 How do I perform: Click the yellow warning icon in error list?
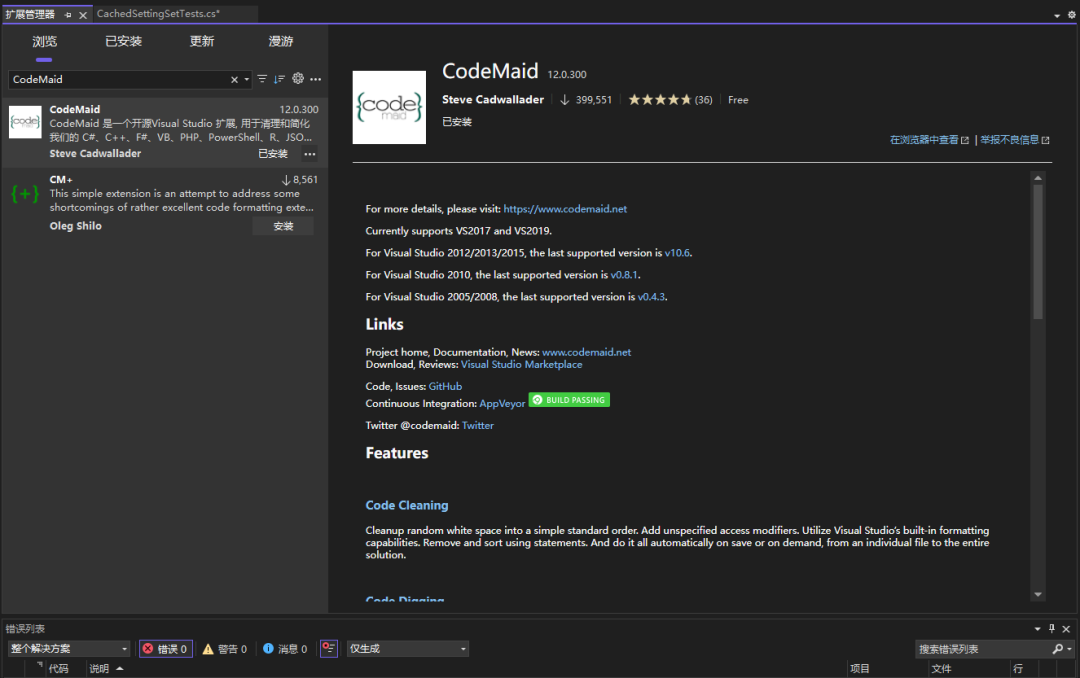[207, 648]
